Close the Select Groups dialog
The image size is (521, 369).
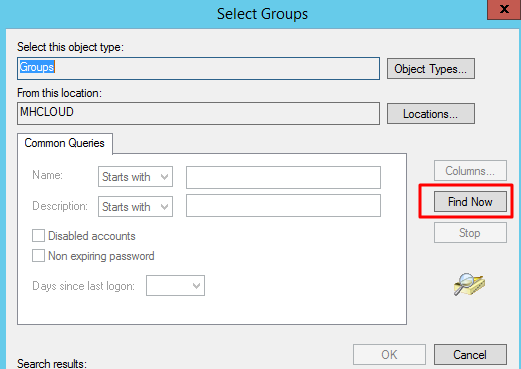coord(504,9)
